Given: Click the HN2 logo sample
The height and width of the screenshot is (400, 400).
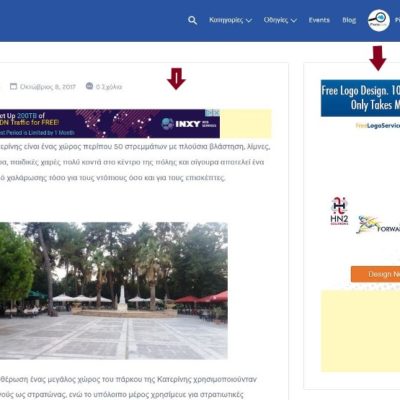Looking at the screenshot, I should pyautogui.click(x=339, y=211).
